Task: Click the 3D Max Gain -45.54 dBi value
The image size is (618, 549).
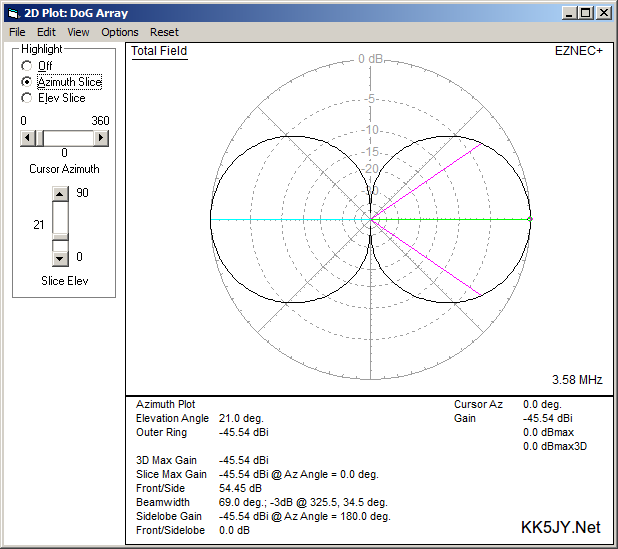Action: click(x=244, y=460)
